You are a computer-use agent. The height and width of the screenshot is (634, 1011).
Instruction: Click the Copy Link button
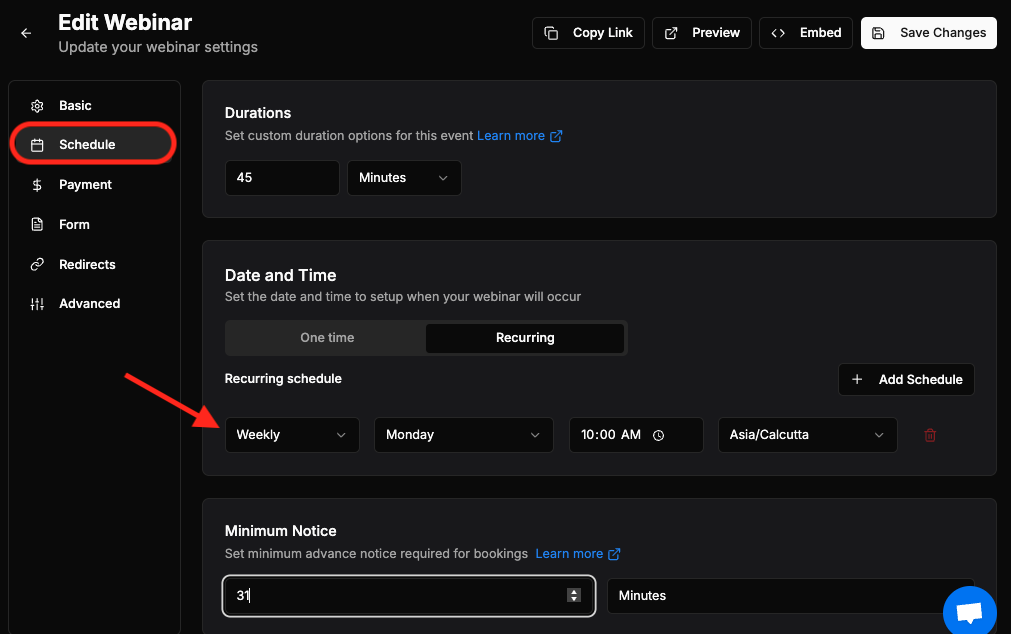tap(588, 33)
